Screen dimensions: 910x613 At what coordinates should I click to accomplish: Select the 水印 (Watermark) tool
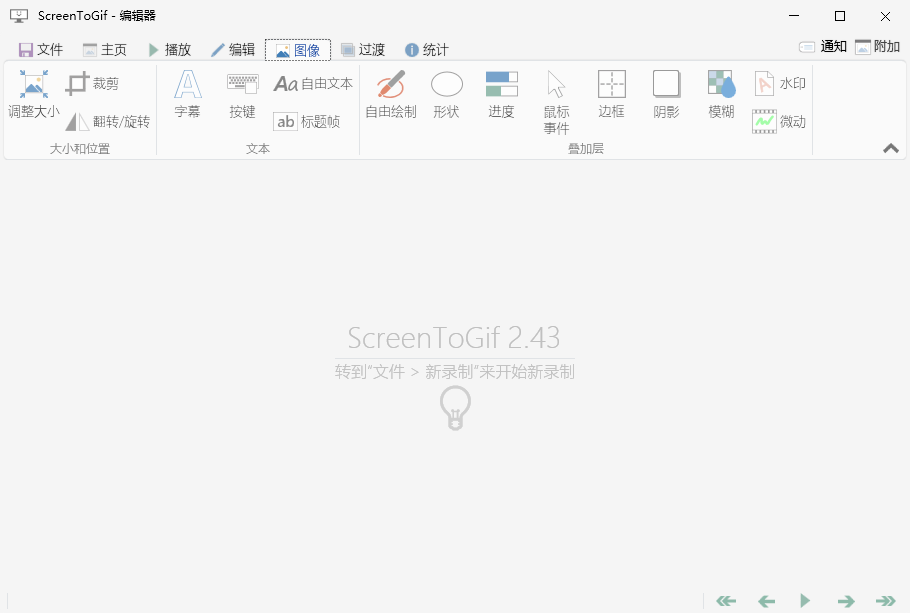click(x=779, y=83)
